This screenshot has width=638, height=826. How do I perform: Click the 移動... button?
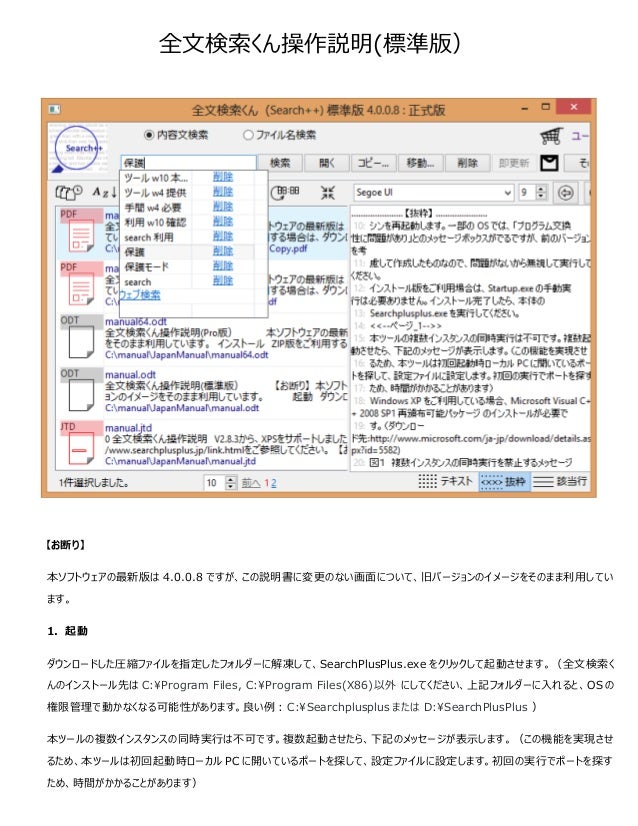[x=420, y=163]
